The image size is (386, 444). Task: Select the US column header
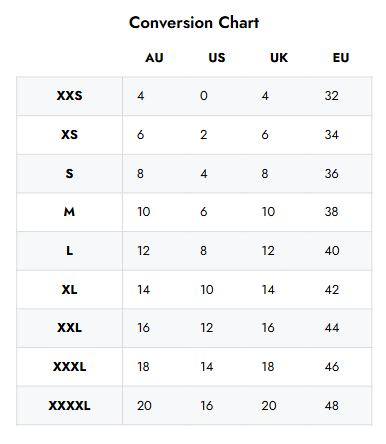click(217, 58)
